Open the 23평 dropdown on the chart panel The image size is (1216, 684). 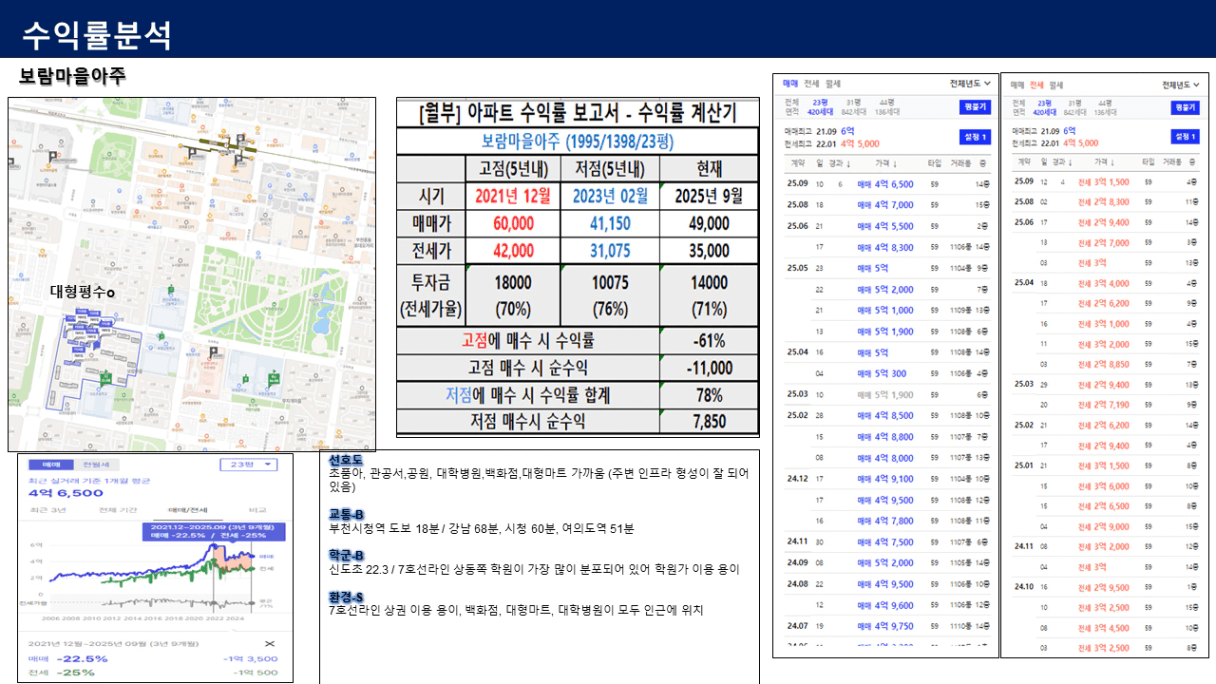pos(249,465)
